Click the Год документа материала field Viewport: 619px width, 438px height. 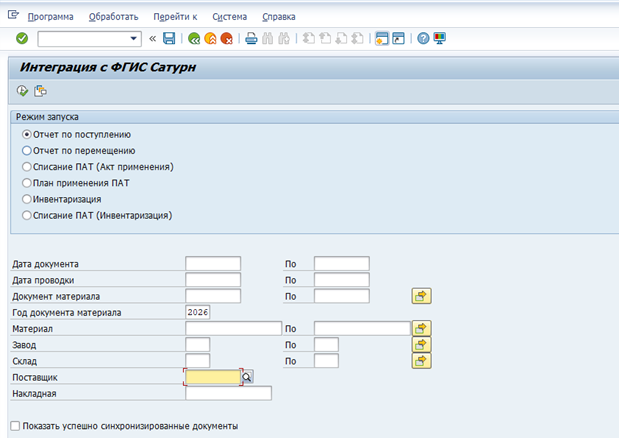197,312
